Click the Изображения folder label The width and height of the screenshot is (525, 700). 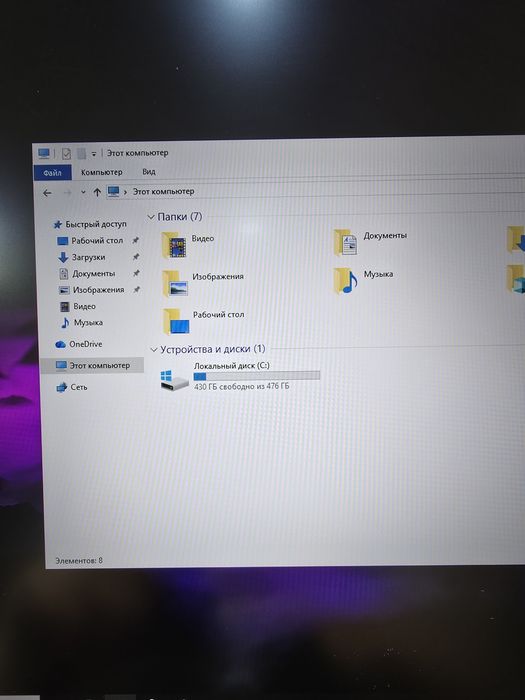(218, 276)
